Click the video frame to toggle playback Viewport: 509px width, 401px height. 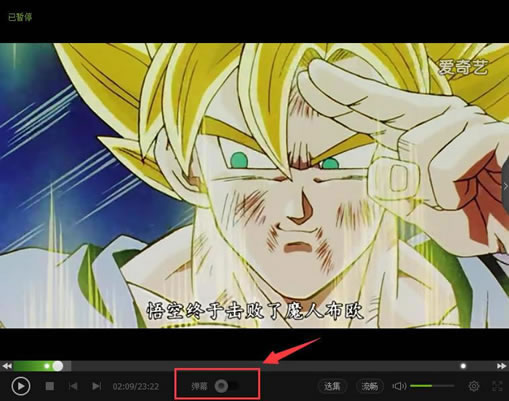pos(254,185)
